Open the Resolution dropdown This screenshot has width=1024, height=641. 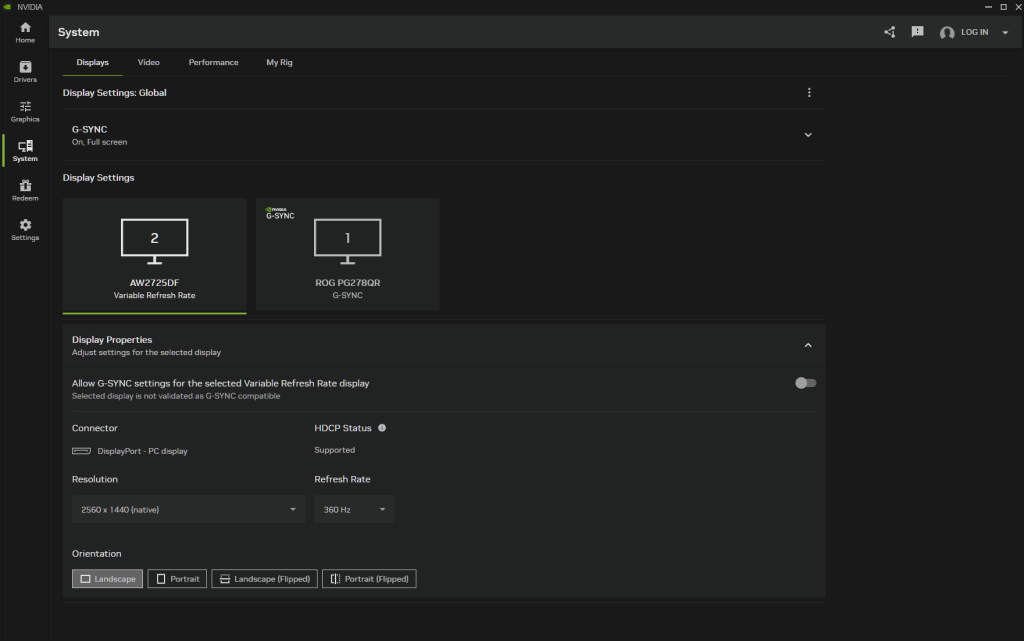(x=188, y=509)
